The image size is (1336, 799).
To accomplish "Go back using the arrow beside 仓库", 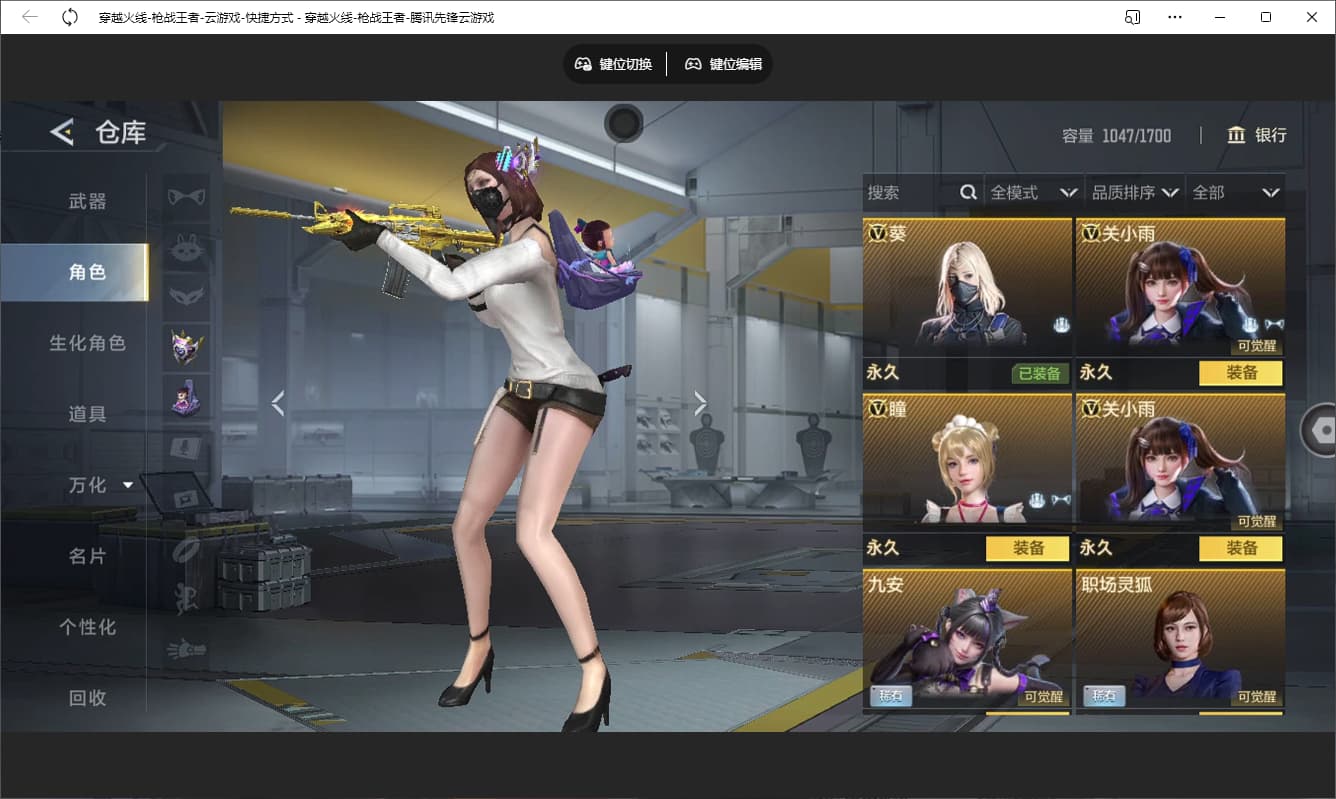I will (x=62, y=132).
